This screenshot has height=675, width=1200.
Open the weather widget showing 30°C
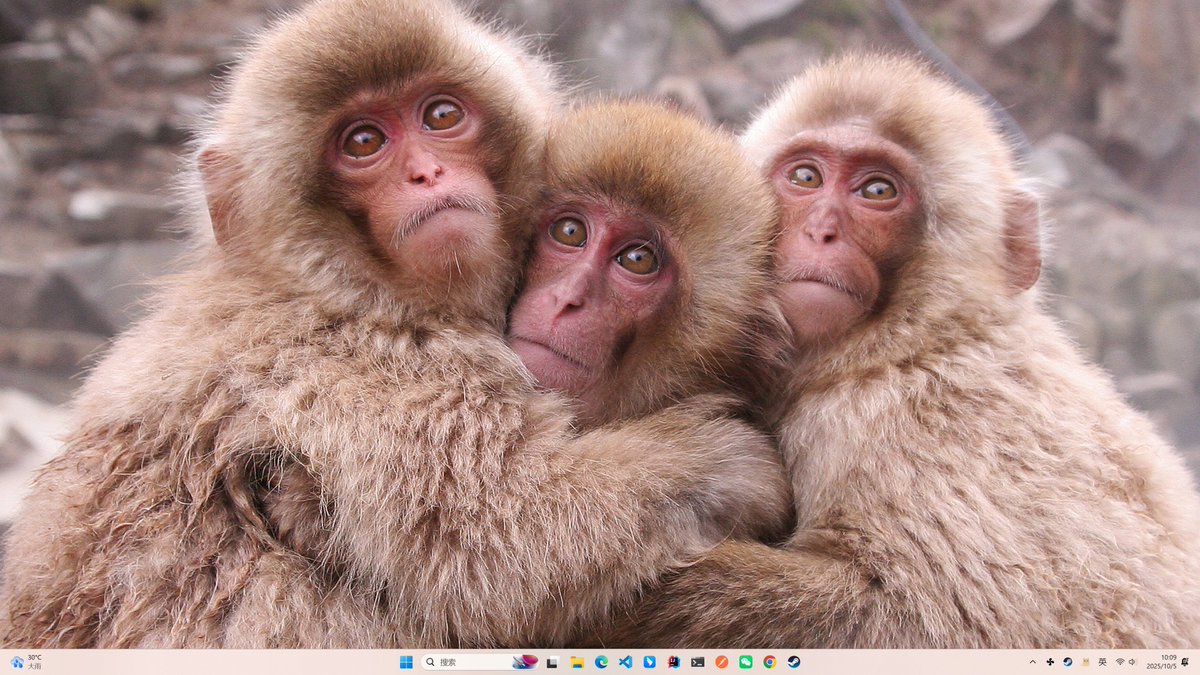(27, 662)
